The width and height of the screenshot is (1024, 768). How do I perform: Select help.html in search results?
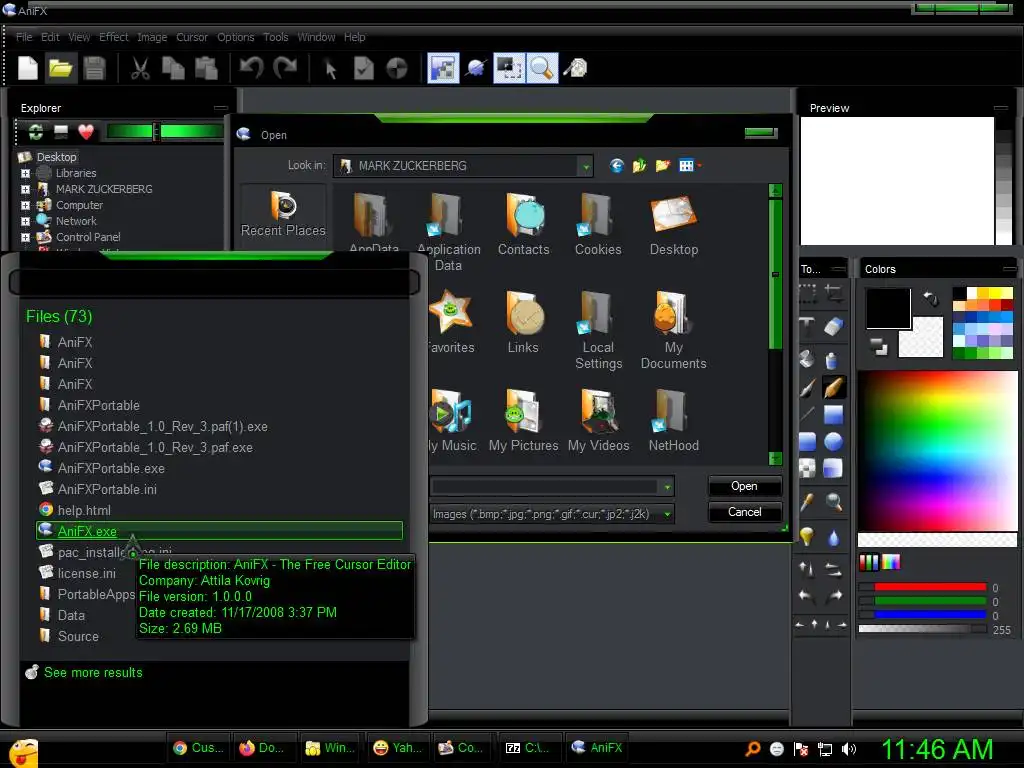coord(84,510)
